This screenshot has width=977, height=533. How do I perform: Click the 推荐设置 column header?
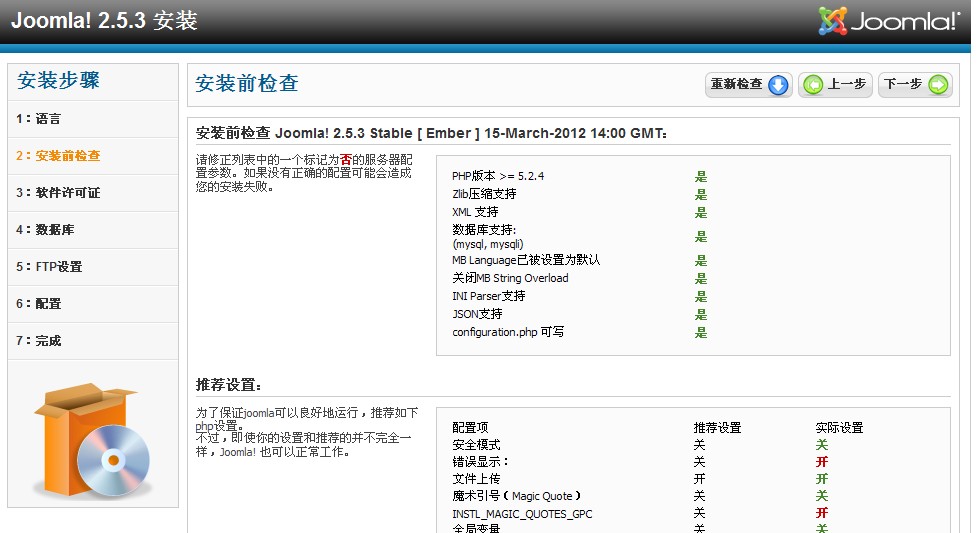[x=718, y=428]
